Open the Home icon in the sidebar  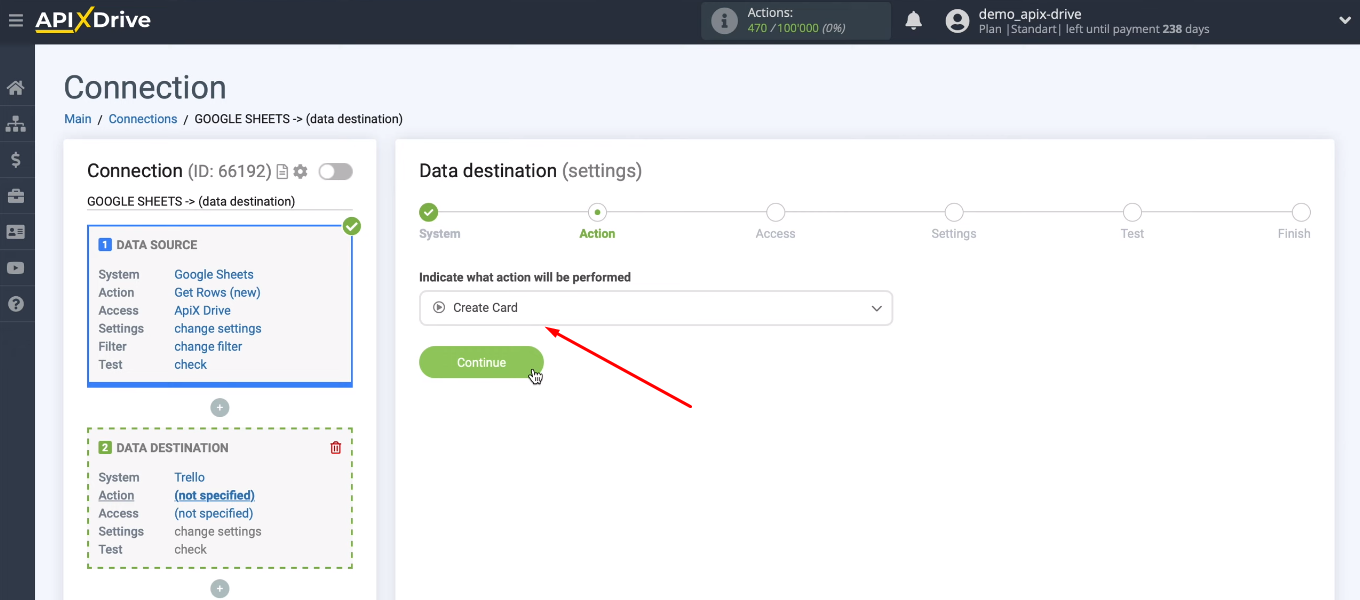tap(16, 87)
